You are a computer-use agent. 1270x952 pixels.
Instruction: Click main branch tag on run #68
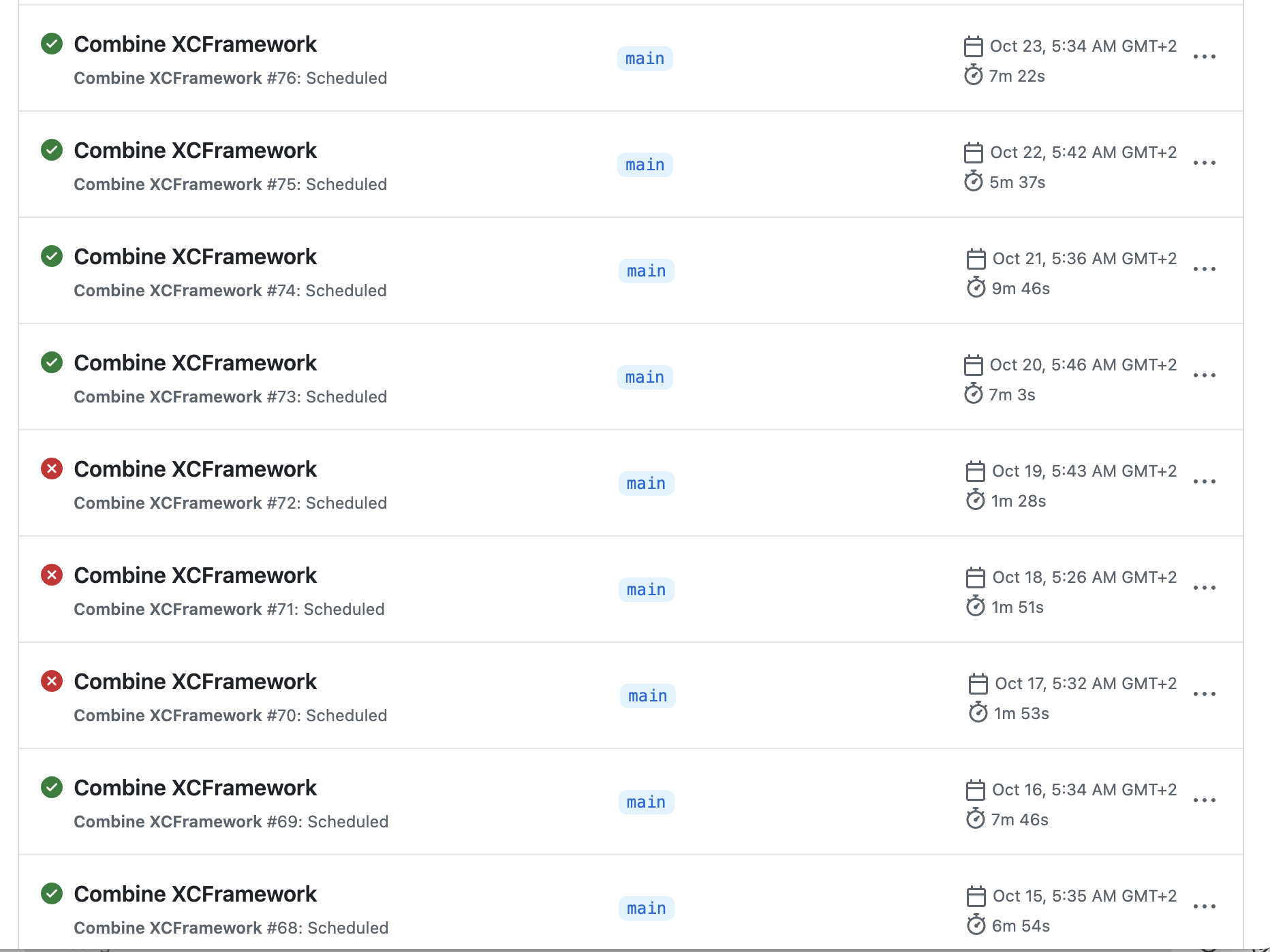pos(646,908)
